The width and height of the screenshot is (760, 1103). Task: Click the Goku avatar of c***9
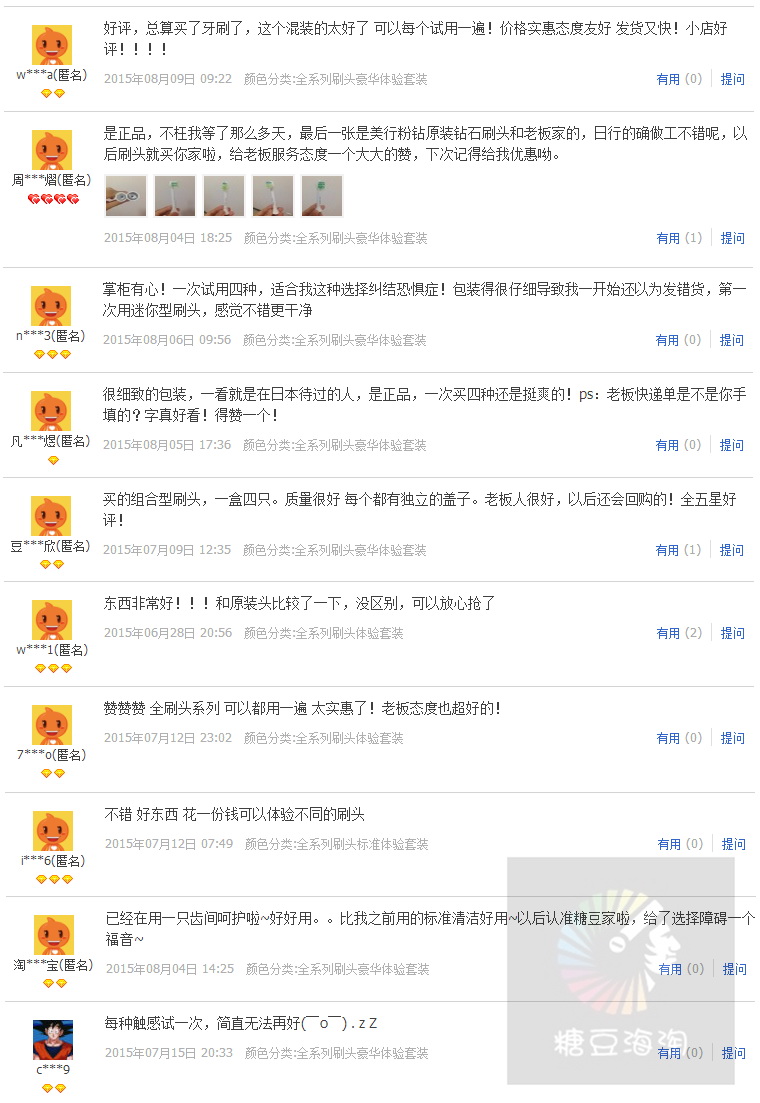point(53,1040)
